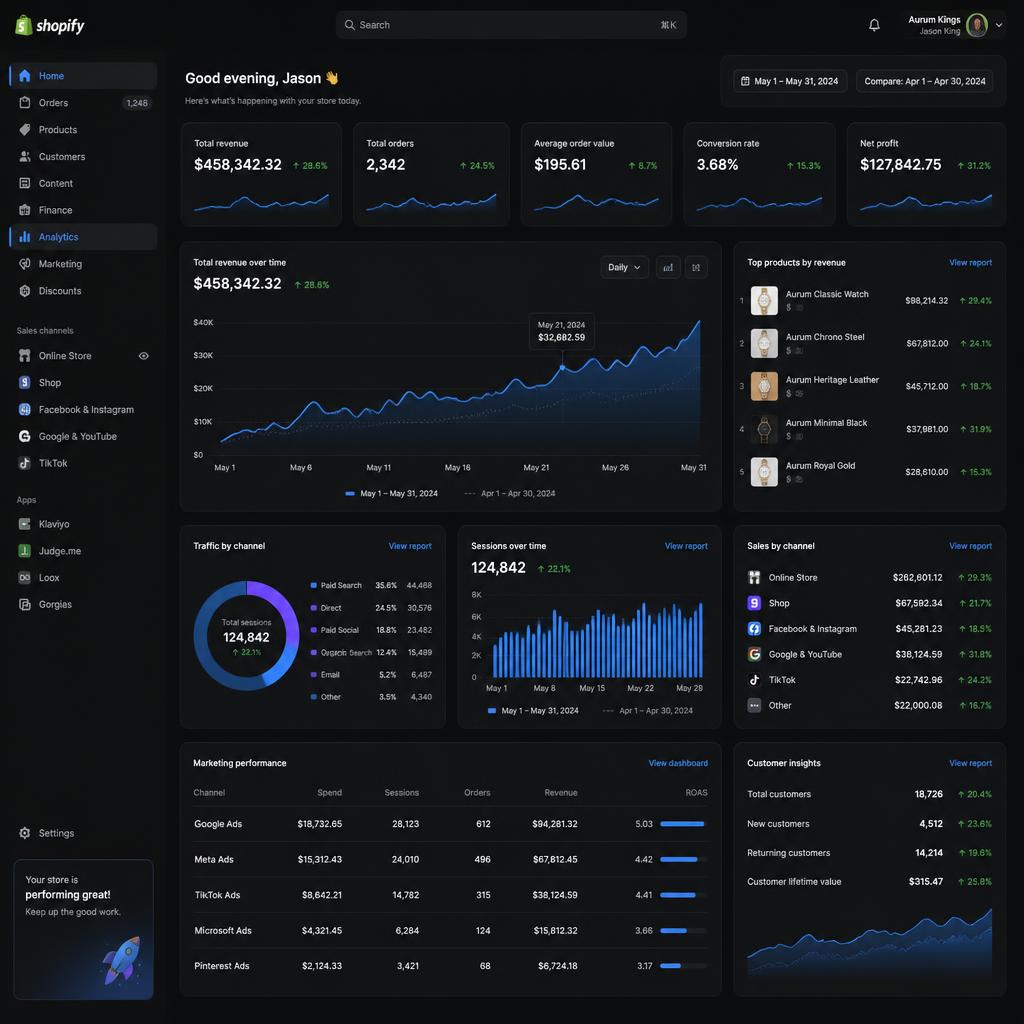The width and height of the screenshot is (1024, 1024).
Task: Toggle Online Store eye visibility icon
Action: coord(144,356)
